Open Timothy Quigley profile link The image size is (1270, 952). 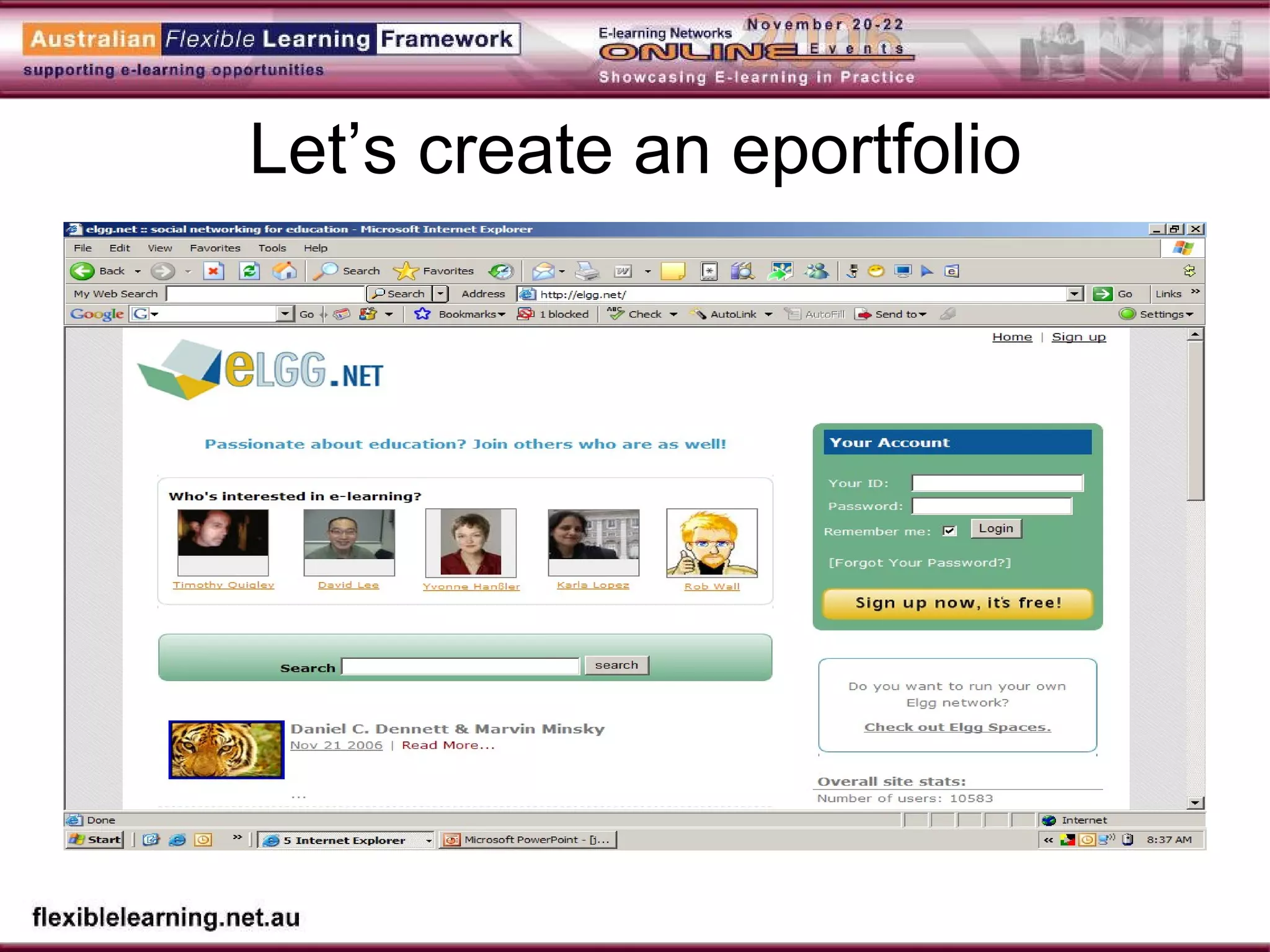(x=223, y=585)
